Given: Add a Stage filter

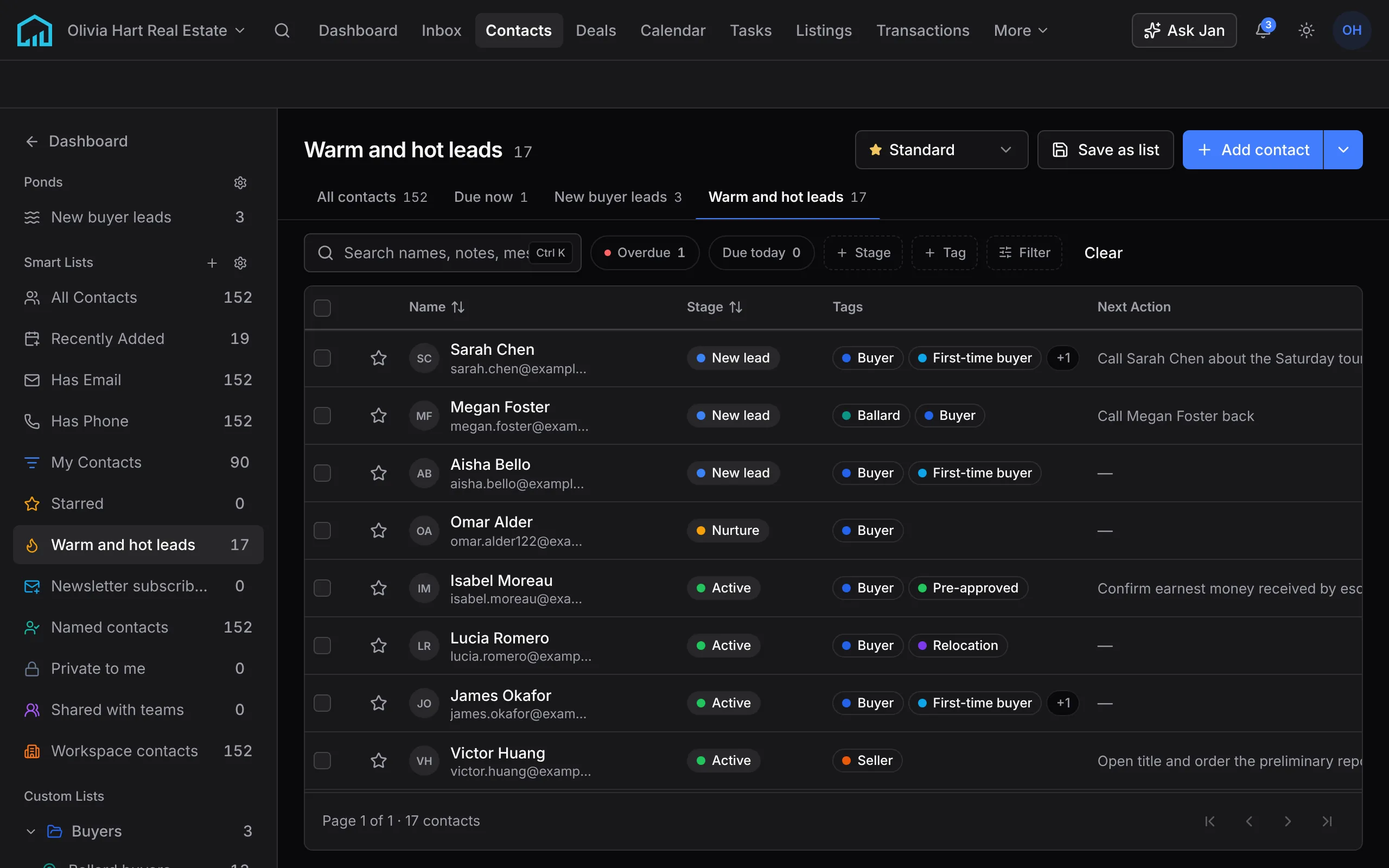Looking at the screenshot, I should click(x=863, y=253).
